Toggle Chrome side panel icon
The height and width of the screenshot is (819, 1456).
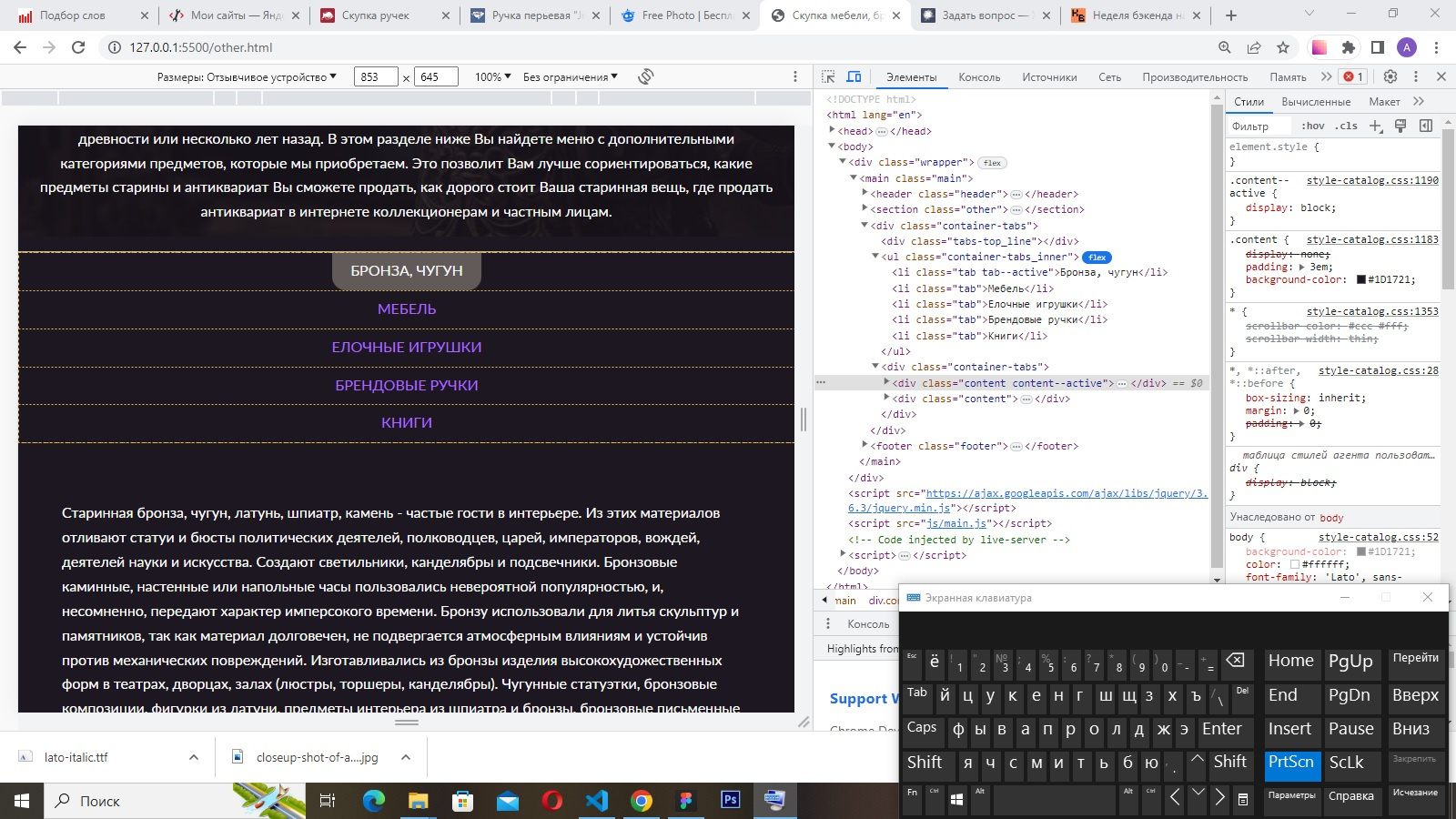pyautogui.click(x=1378, y=47)
